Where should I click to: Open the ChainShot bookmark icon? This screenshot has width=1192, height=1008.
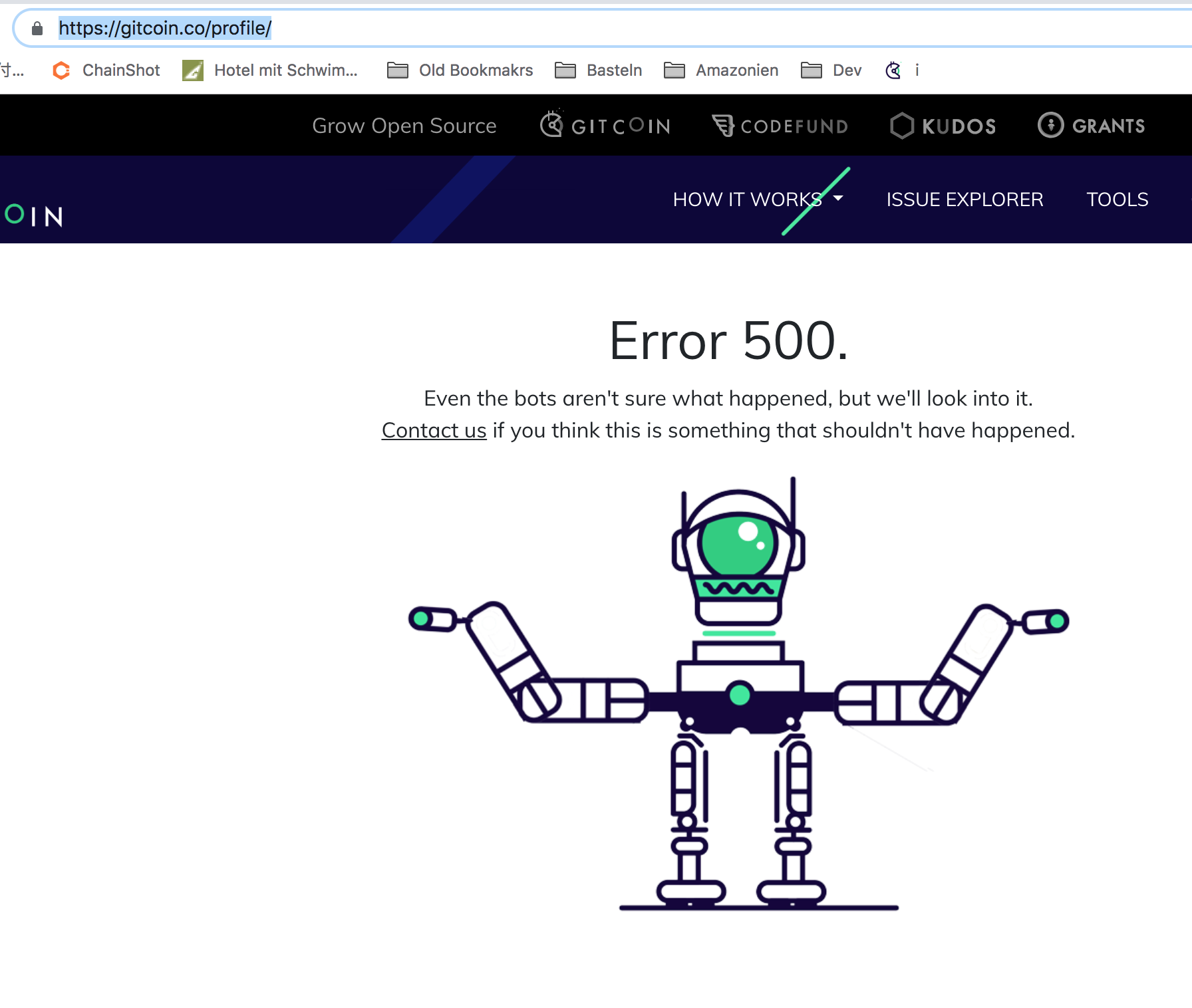tap(61, 70)
